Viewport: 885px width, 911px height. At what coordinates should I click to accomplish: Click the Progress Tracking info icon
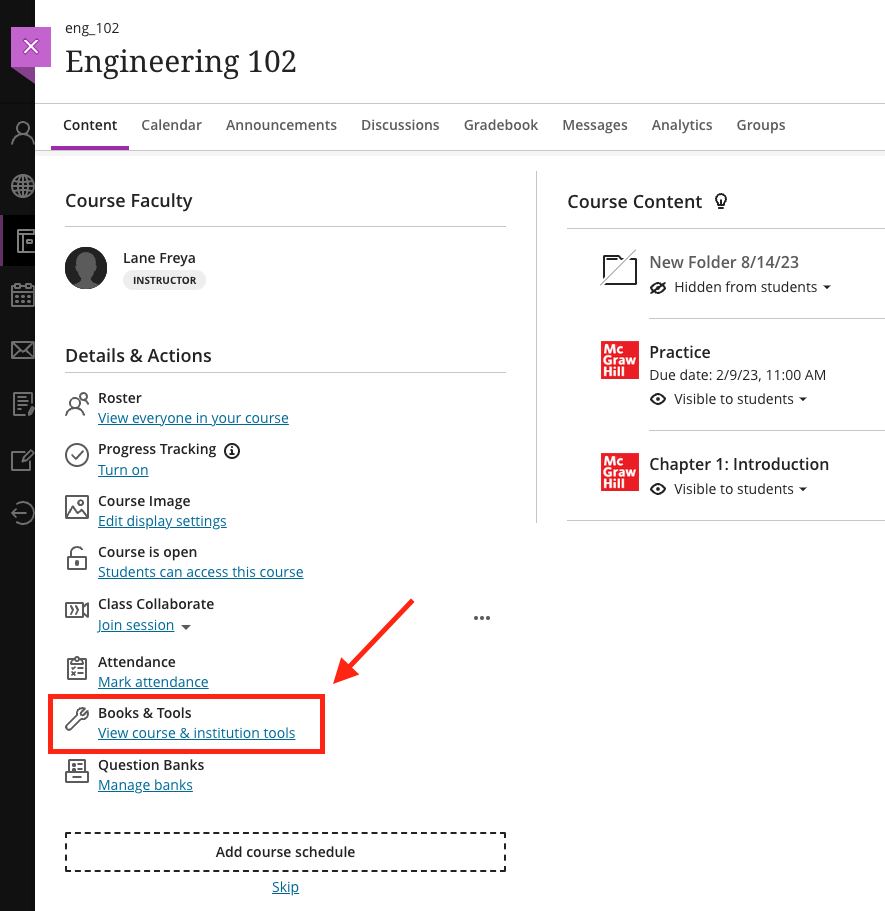click(232, 450)
